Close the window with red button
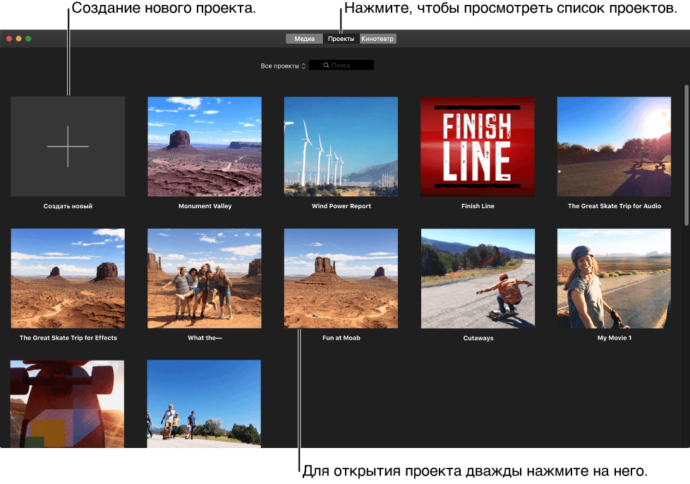 [9, 39]
